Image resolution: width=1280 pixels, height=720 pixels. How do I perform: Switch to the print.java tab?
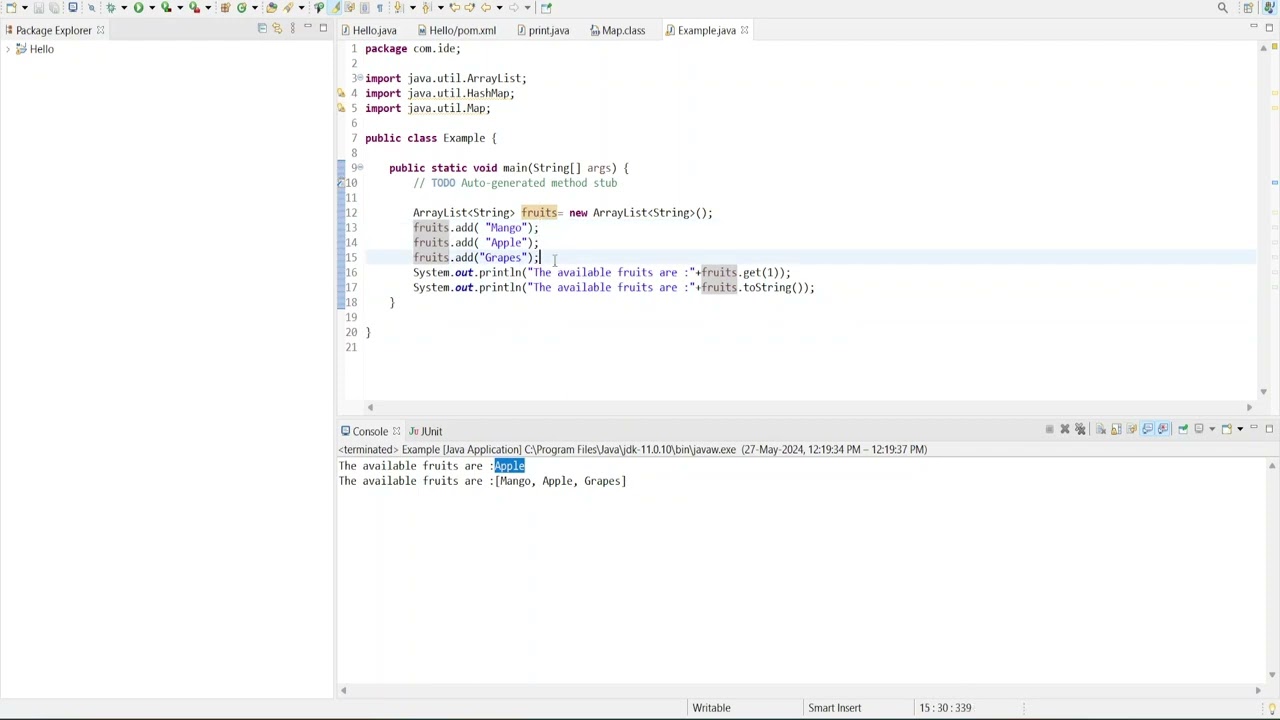coord(543,30)
